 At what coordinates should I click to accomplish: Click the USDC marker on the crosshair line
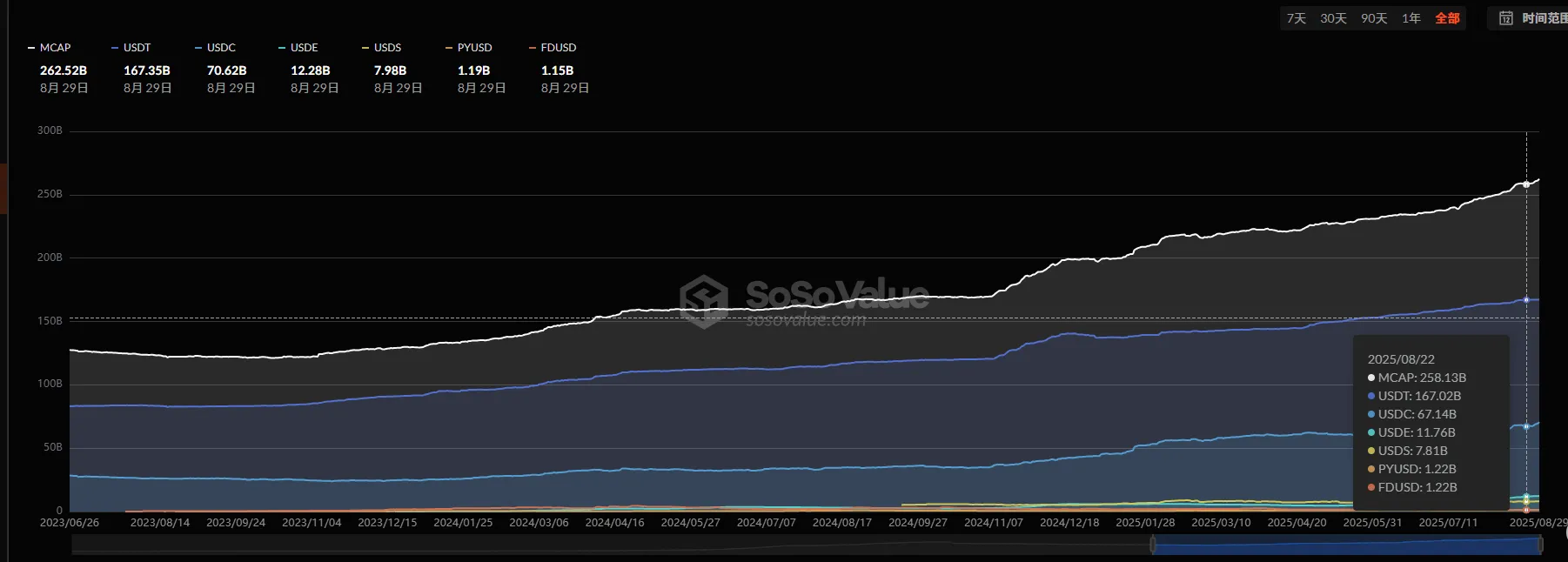pyautogui.click(x=1526, y=426)
